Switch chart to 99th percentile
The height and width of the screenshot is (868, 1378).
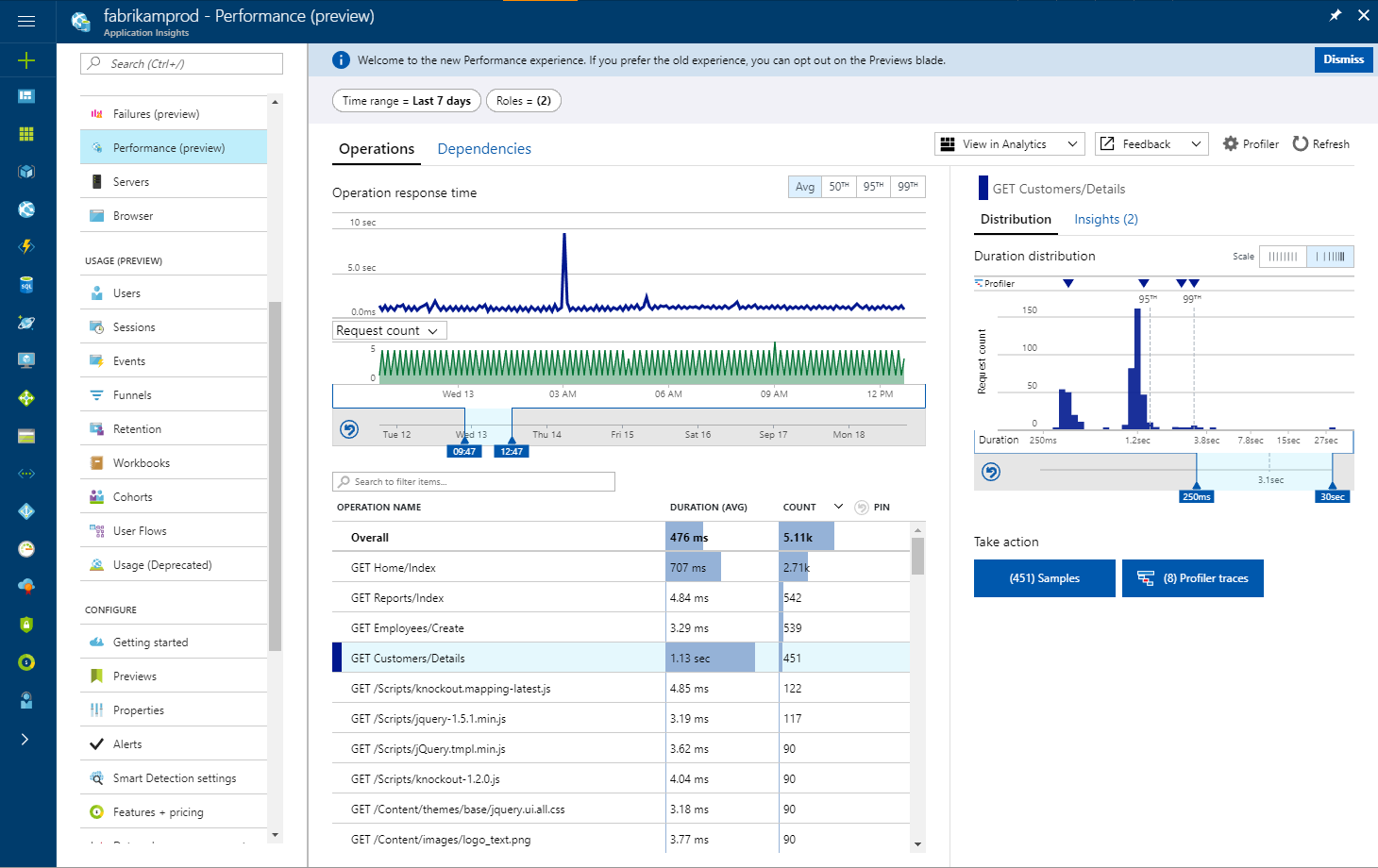tap(907, 187)
